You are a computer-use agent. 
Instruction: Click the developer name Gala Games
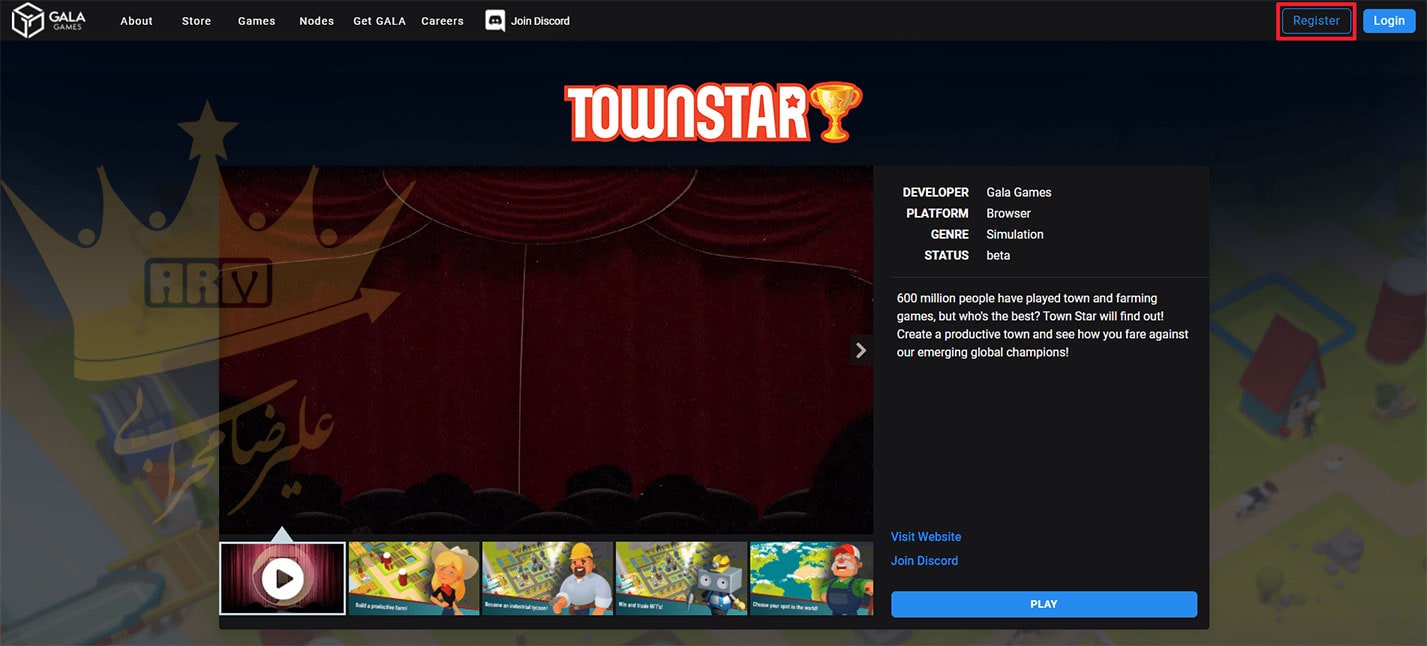(1019, 192)
